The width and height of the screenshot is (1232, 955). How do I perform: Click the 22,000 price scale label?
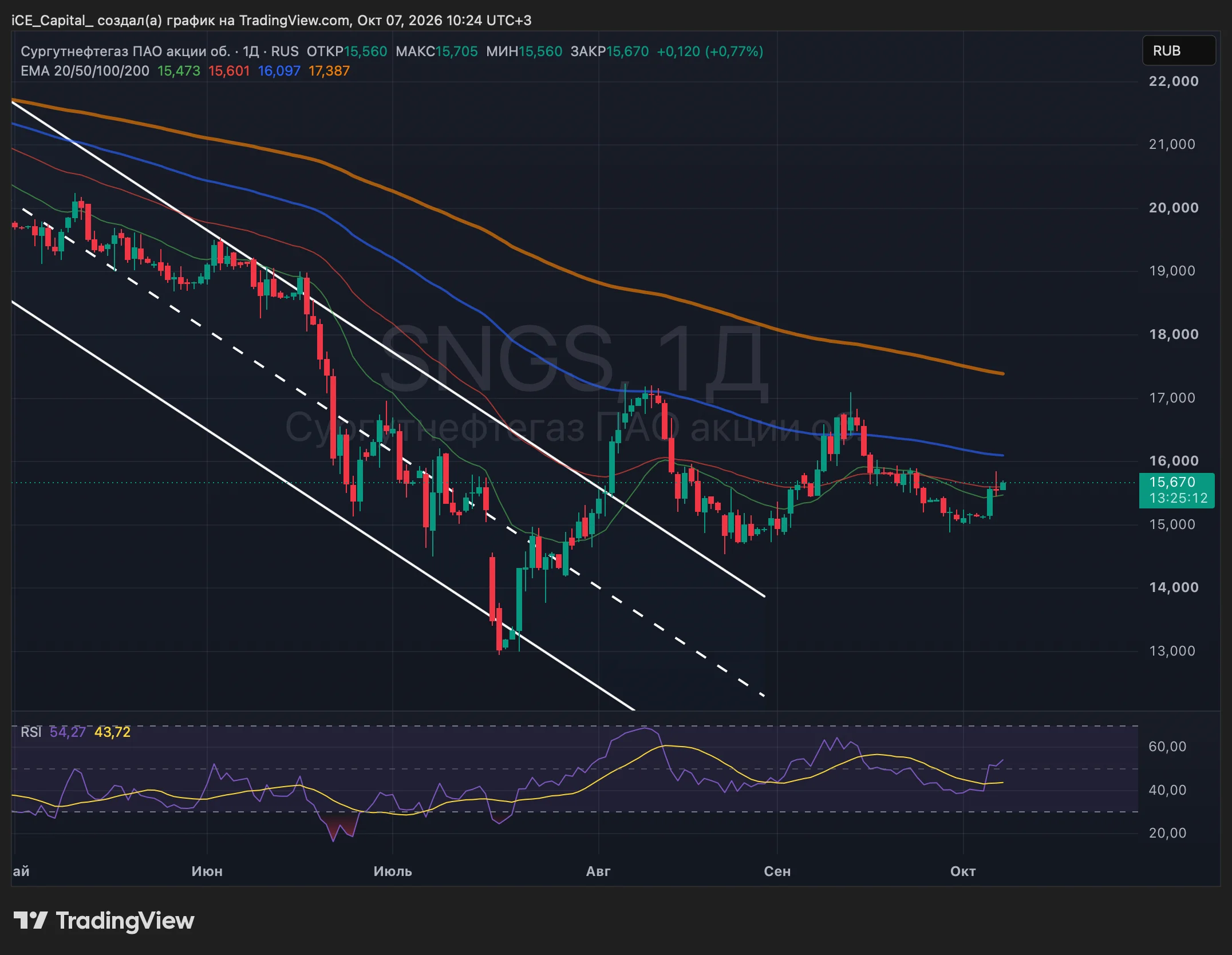(1174, 81)
